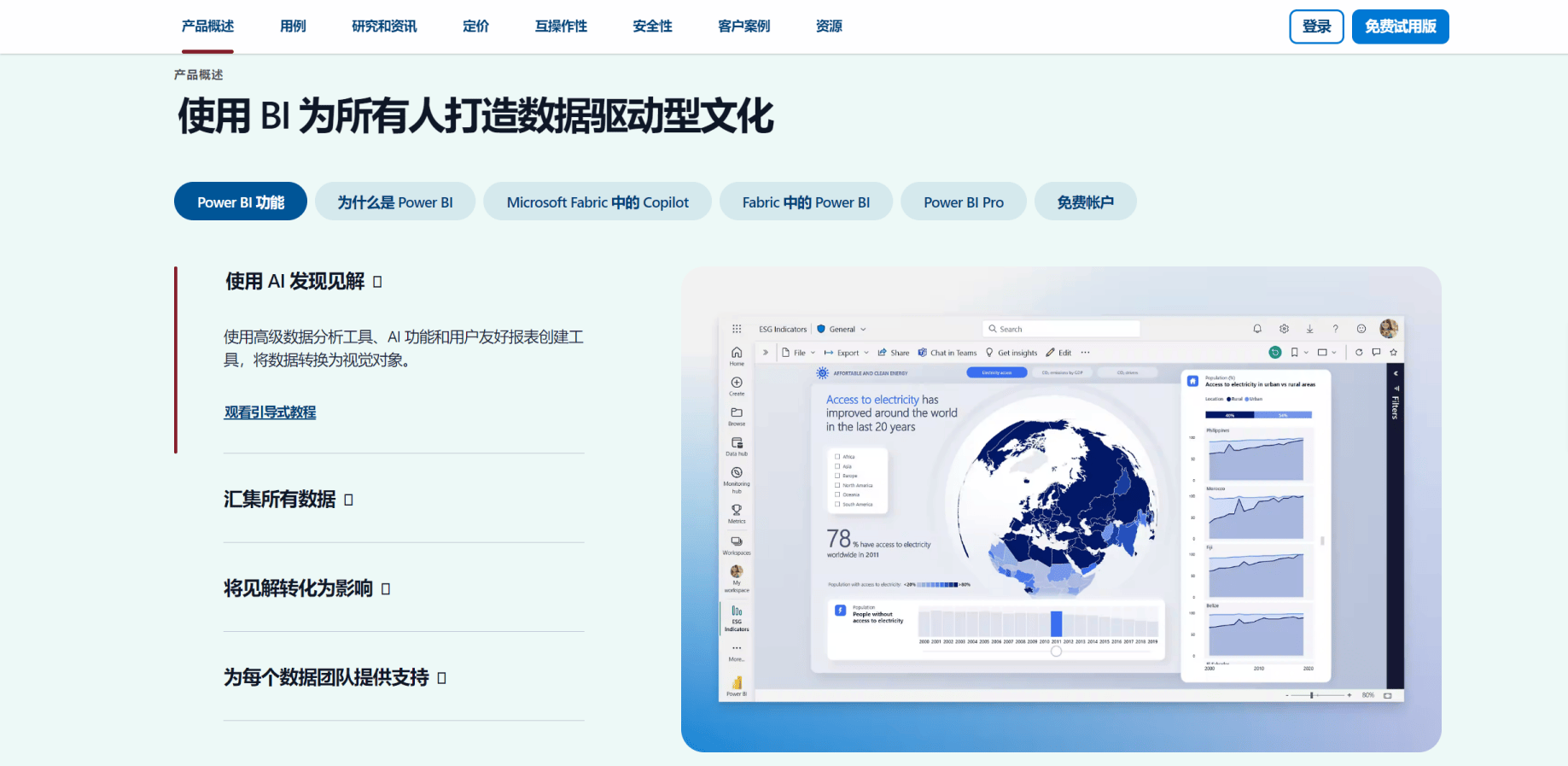The width and height of the screenshot is (1568, 766).
Task: Open the File dropdown in the report toolbar
Action: coord(799,353)
